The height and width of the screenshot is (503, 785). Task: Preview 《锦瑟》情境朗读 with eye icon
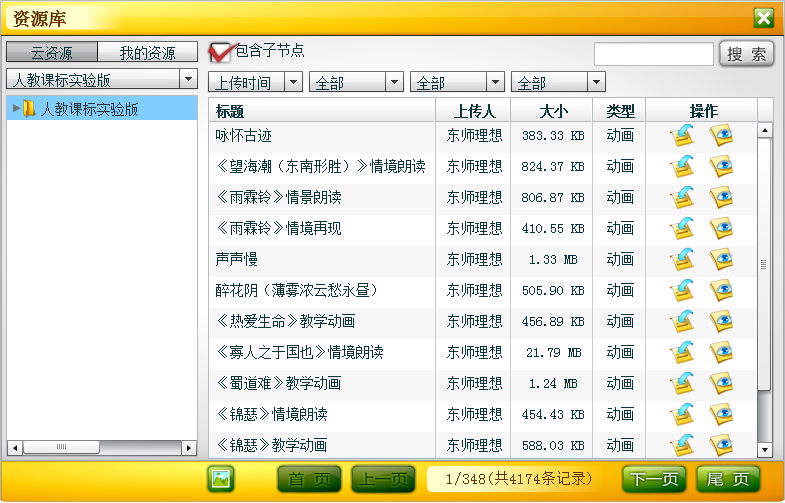point(721,414)
